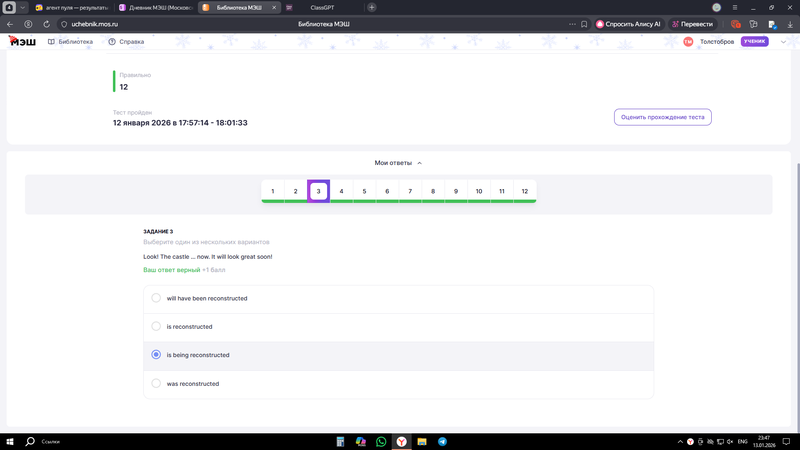Viewport: 800px width, 450px height.
Task: Choose the "was reconstructed" radio option
Action: 156,383
